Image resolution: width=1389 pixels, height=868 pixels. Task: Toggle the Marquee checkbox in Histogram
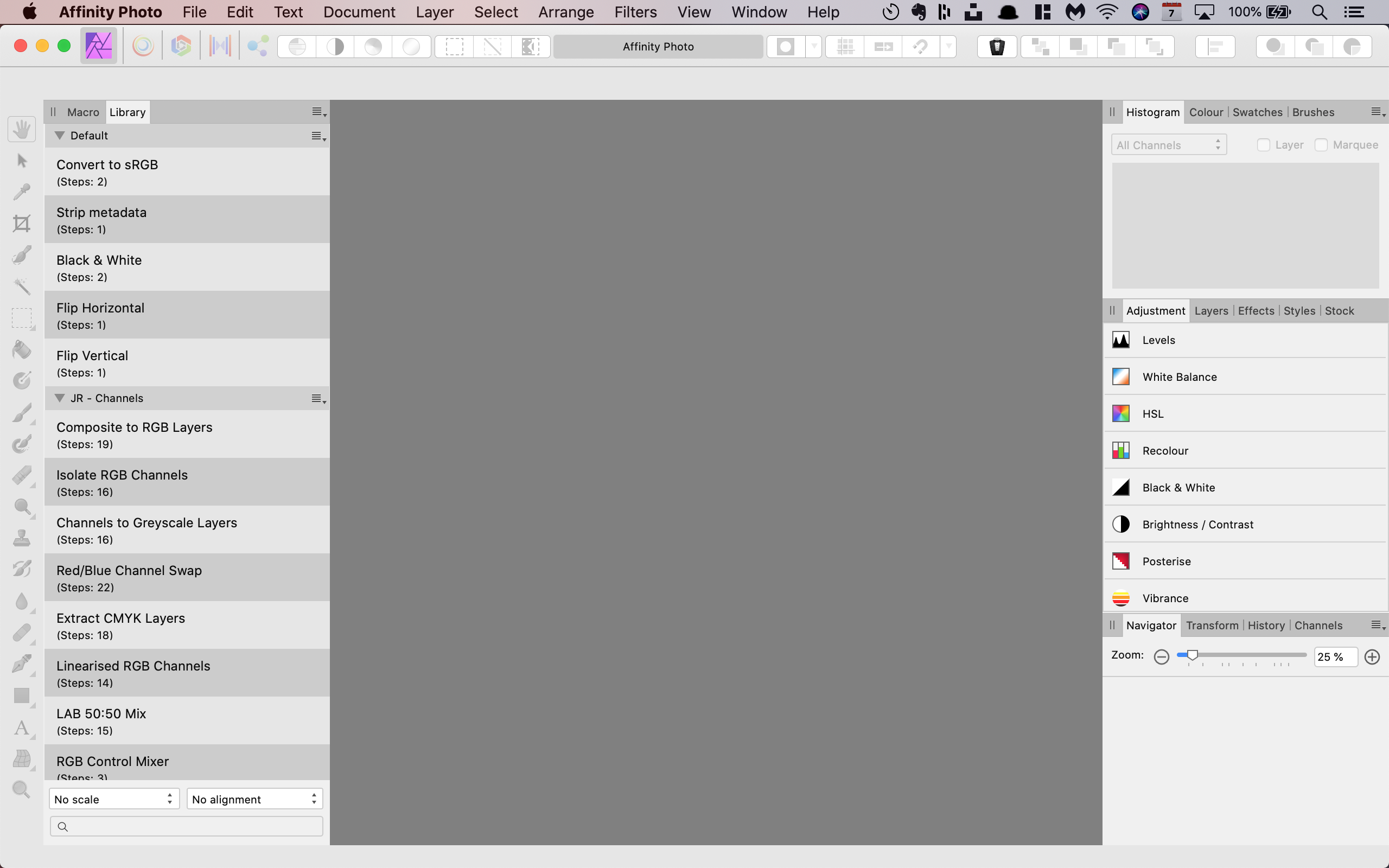tap(1321, 145)
